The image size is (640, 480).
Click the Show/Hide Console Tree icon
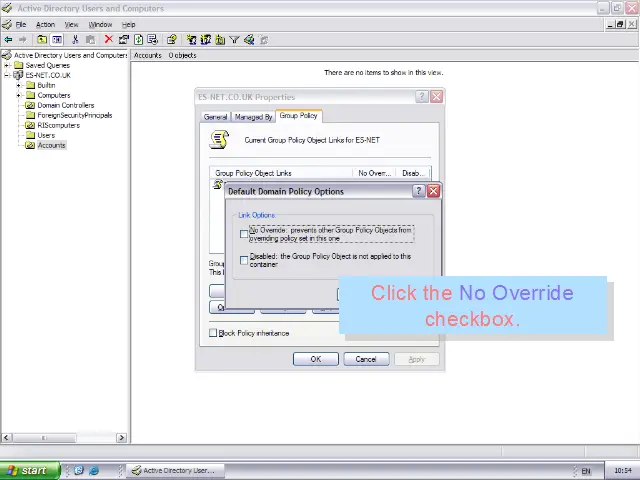pyautogui.click(x=57, y=40)
